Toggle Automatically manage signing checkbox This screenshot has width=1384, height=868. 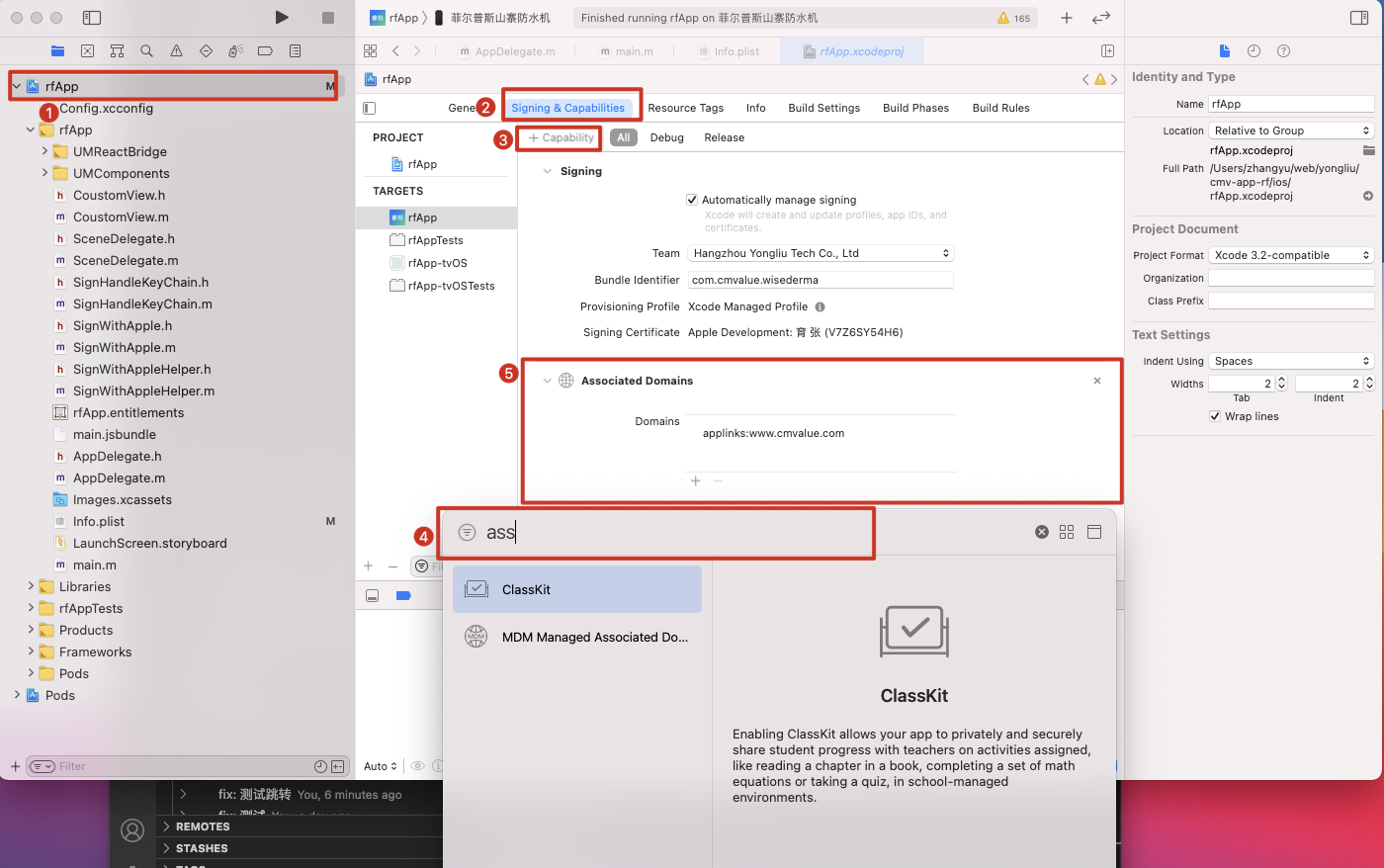coord(692,200)
